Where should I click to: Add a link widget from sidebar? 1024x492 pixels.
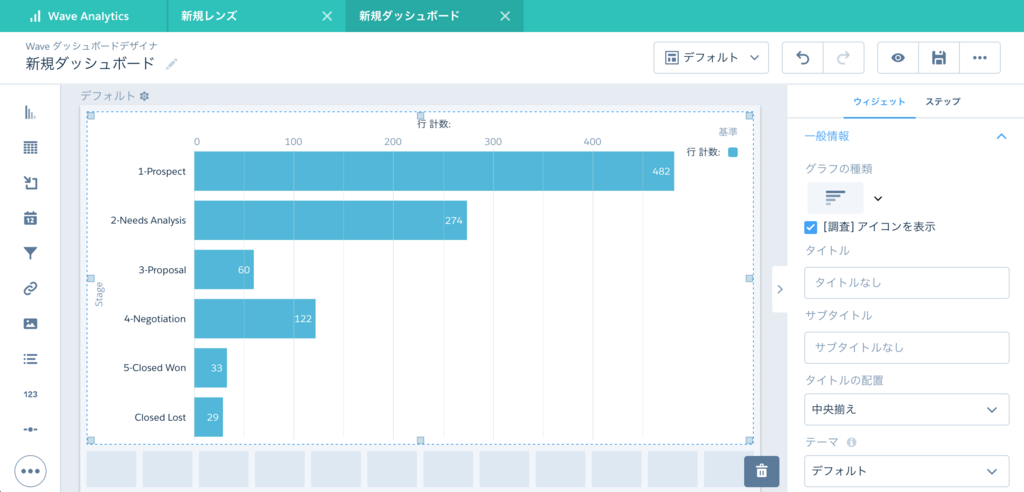click(x=30, y=289)
